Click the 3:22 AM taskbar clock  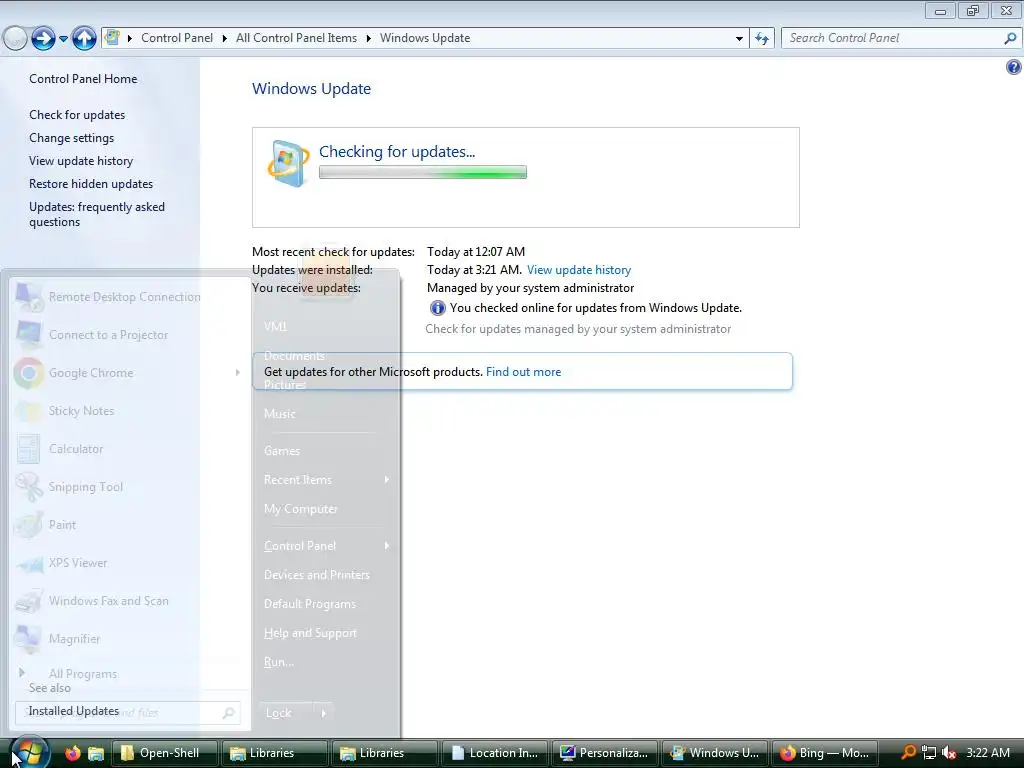point(988,753)
